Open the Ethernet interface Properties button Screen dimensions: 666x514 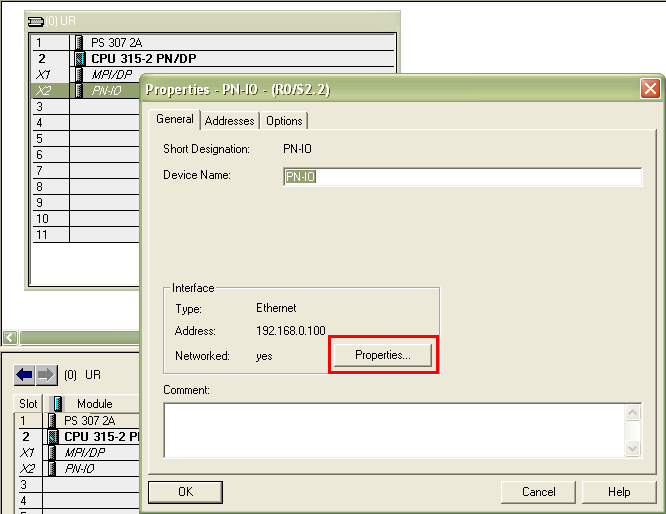pyautogui.click(x=383, y=355)
